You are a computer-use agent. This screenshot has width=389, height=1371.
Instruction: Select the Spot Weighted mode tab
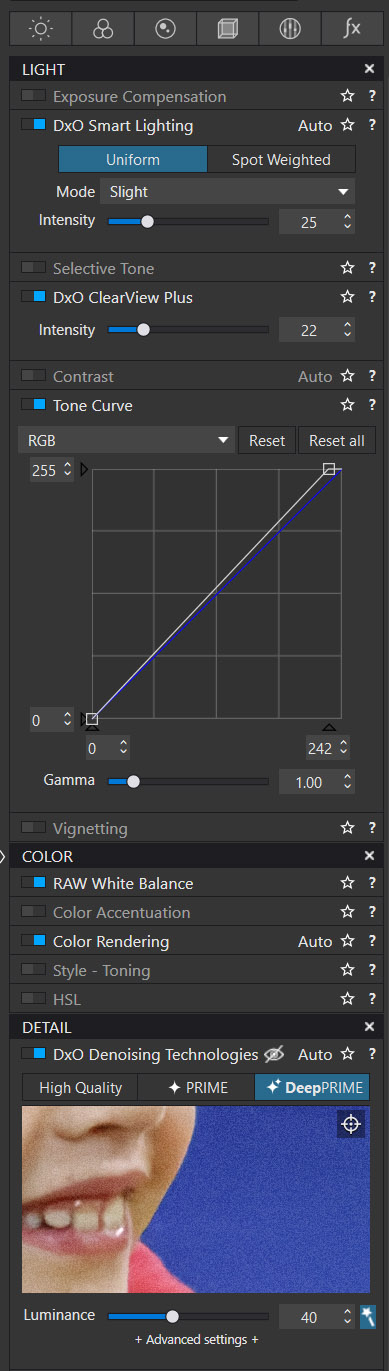pyautogui.click(x=281, y=160)
